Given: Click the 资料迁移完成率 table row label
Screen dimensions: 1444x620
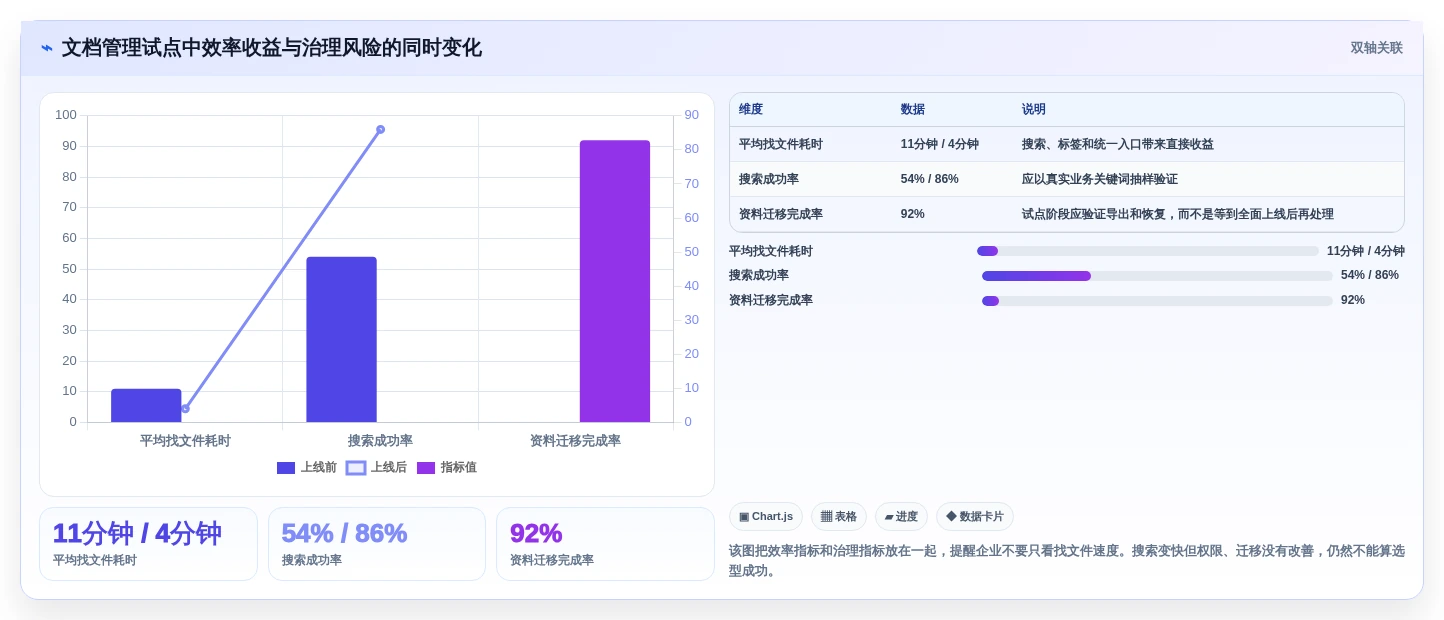Looking at the screenshot, I should tap(781, 214).
